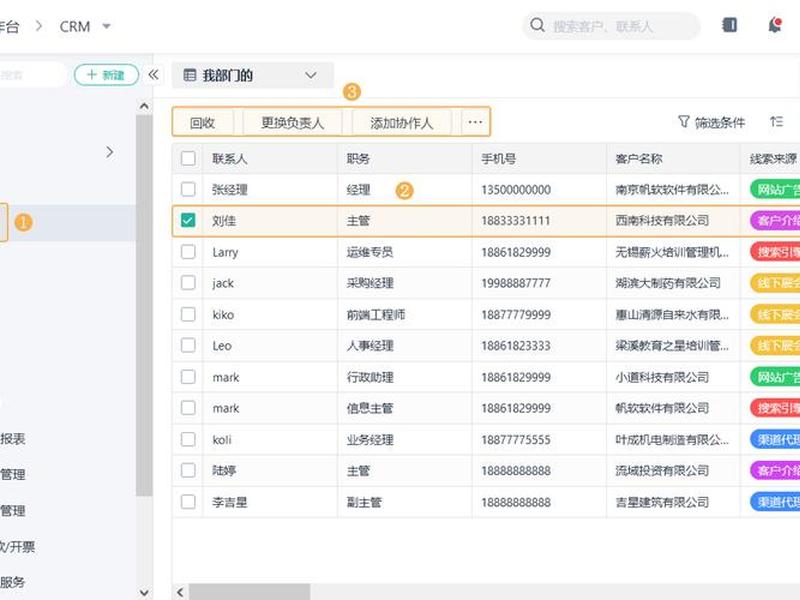Open the filter conditions funnel icon

click(x=684, y=122)
